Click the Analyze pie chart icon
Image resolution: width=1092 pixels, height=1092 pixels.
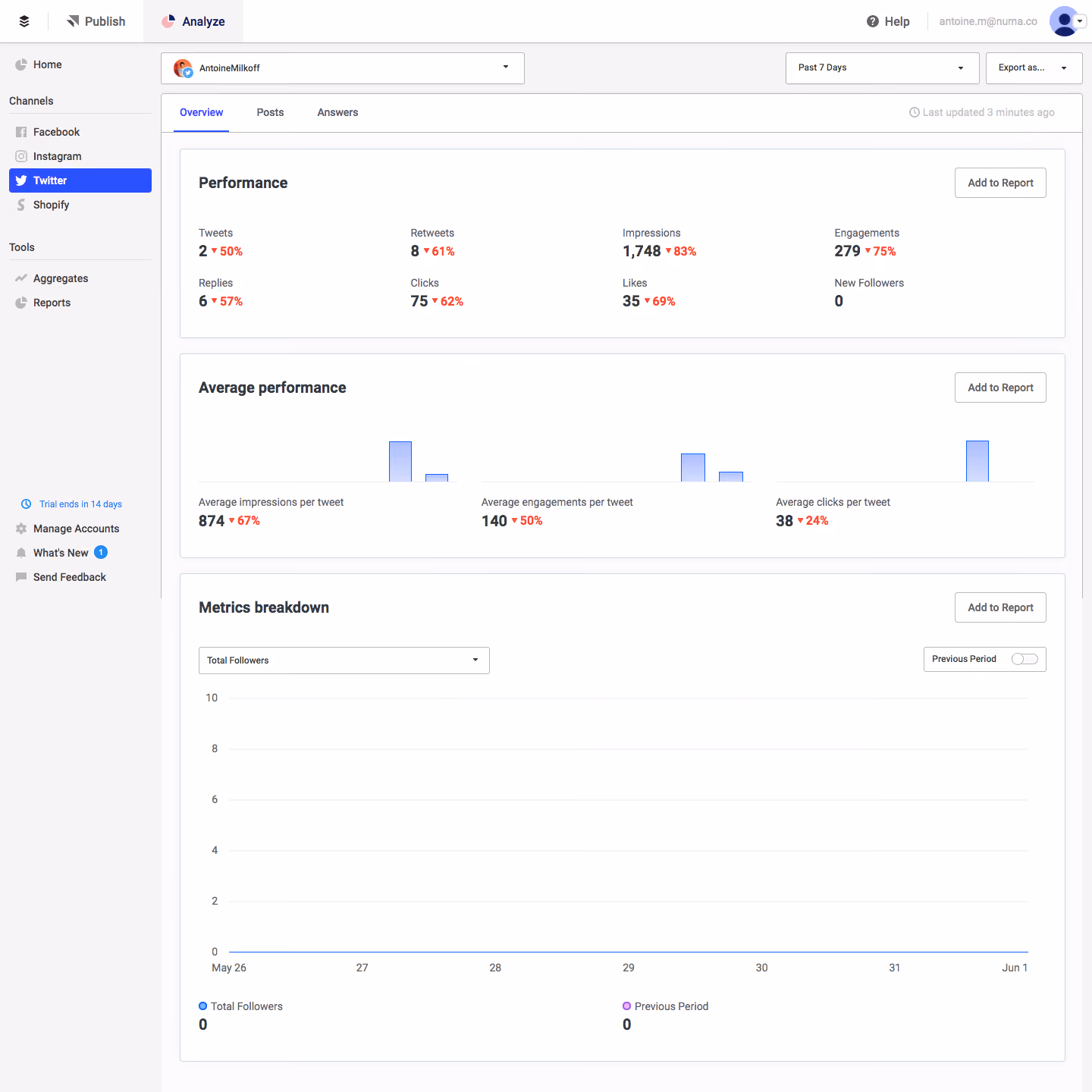click(168, 21)
